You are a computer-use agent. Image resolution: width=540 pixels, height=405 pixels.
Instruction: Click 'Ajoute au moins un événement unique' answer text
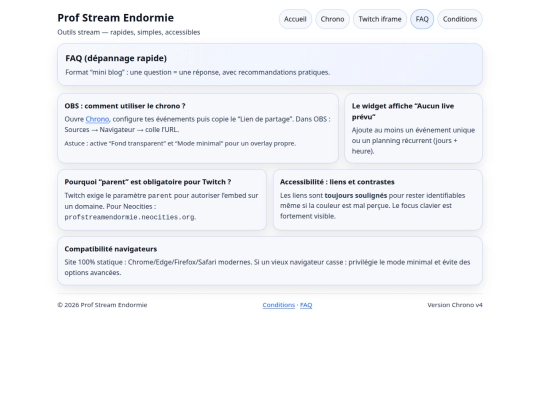click(x=413, y=141)
